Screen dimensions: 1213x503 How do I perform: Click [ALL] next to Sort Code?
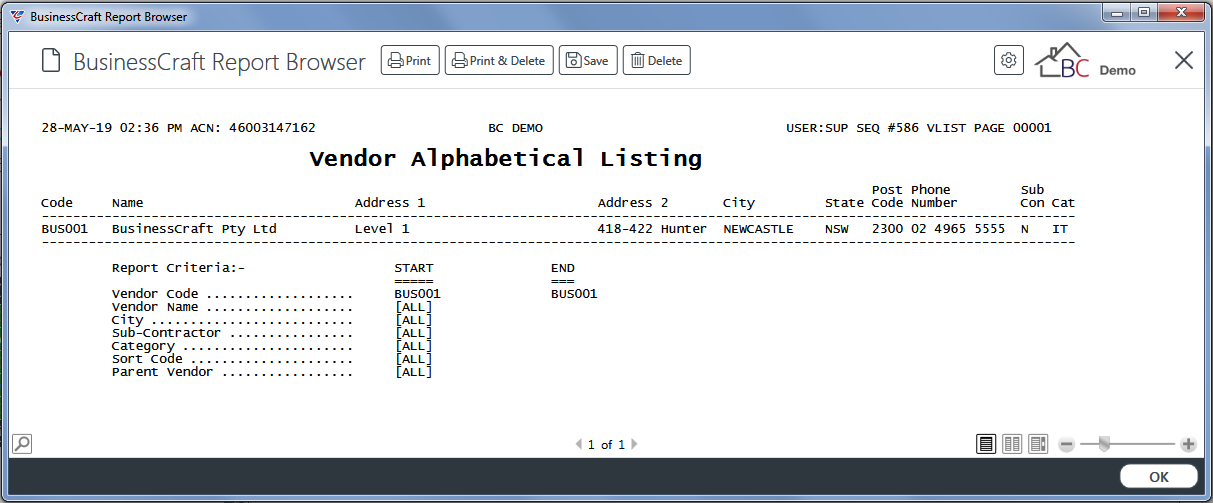point(414,359)
